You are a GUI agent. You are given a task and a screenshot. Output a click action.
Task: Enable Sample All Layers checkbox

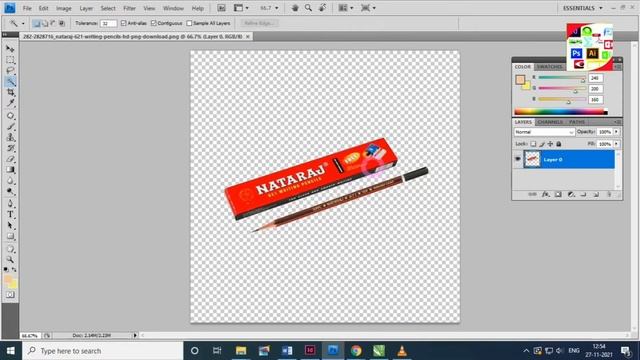point(189,23)
